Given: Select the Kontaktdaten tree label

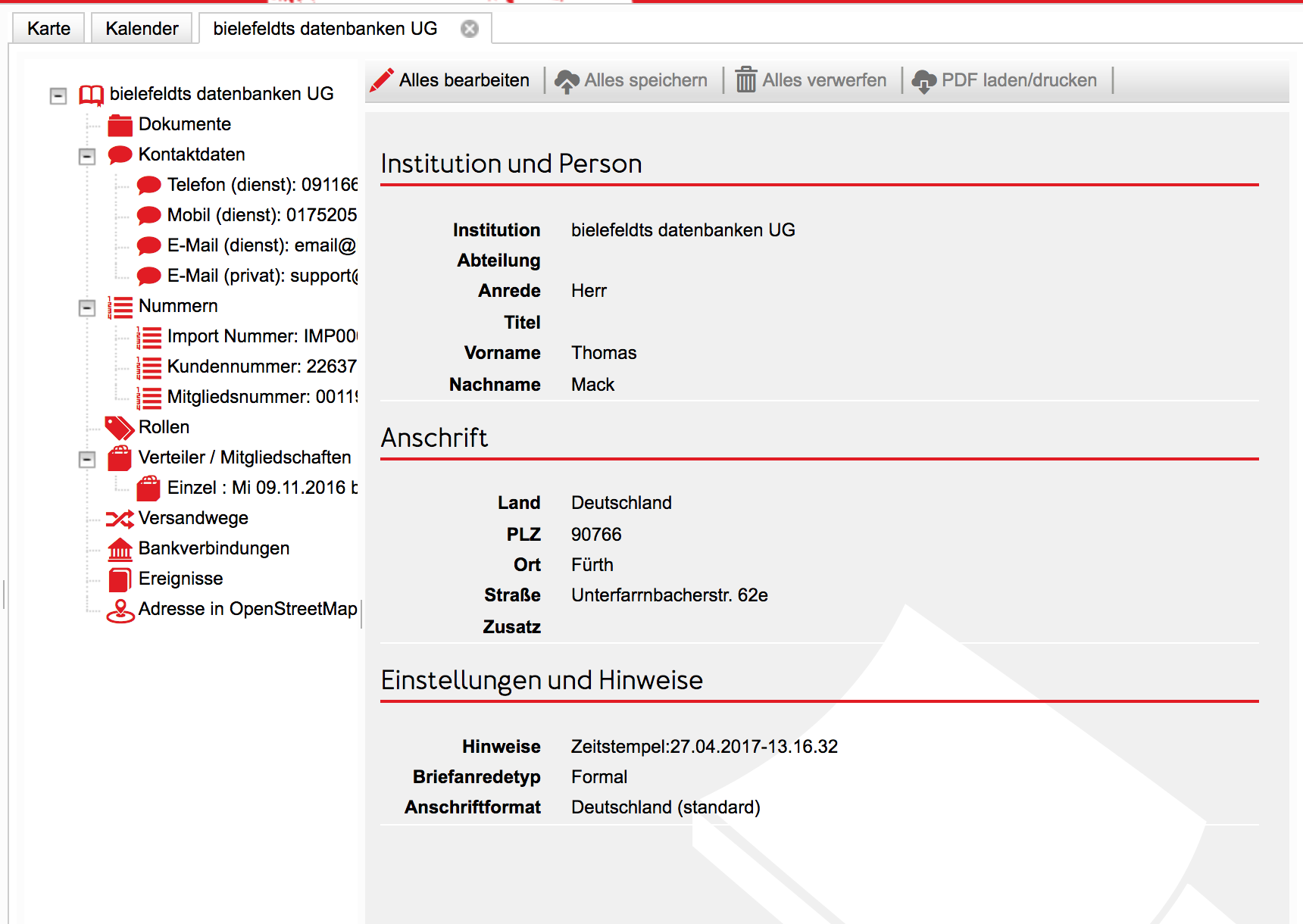Looking at the screenshot, I should (192, 155).
